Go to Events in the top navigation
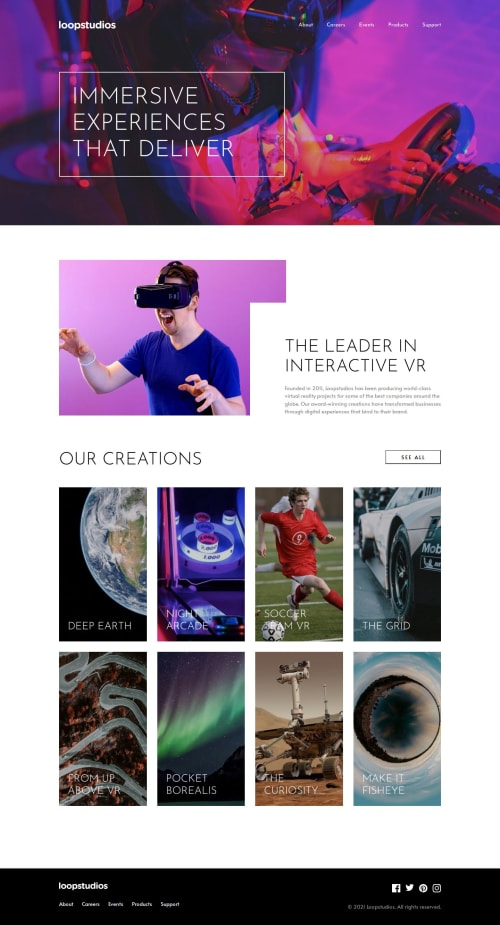500x925 pixels. click(x=367, y=25)
